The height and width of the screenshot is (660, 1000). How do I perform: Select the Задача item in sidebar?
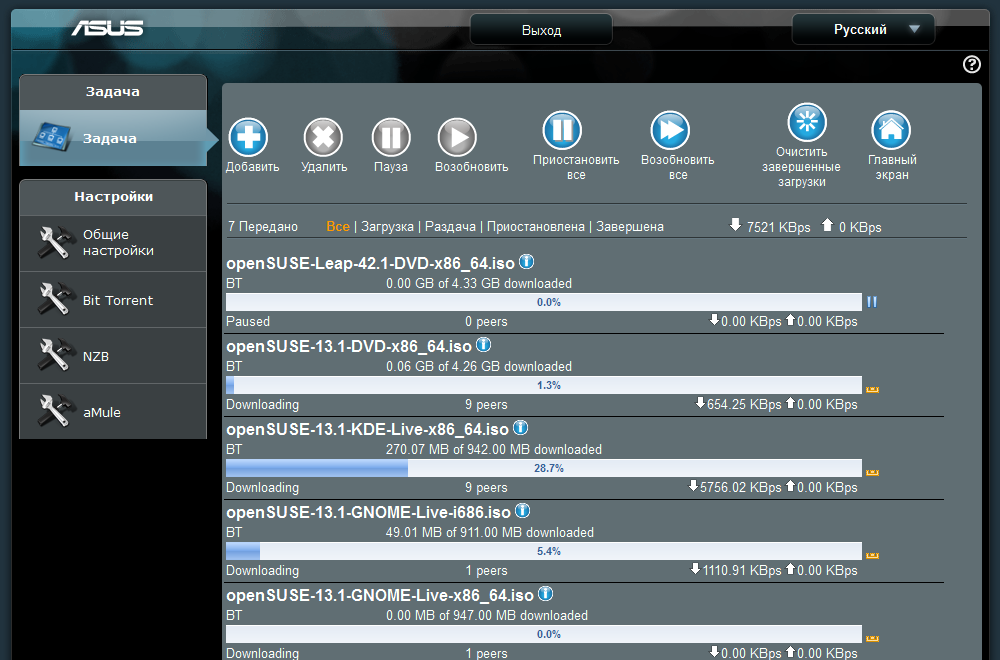pyautogui.click(x=113, y=138)
